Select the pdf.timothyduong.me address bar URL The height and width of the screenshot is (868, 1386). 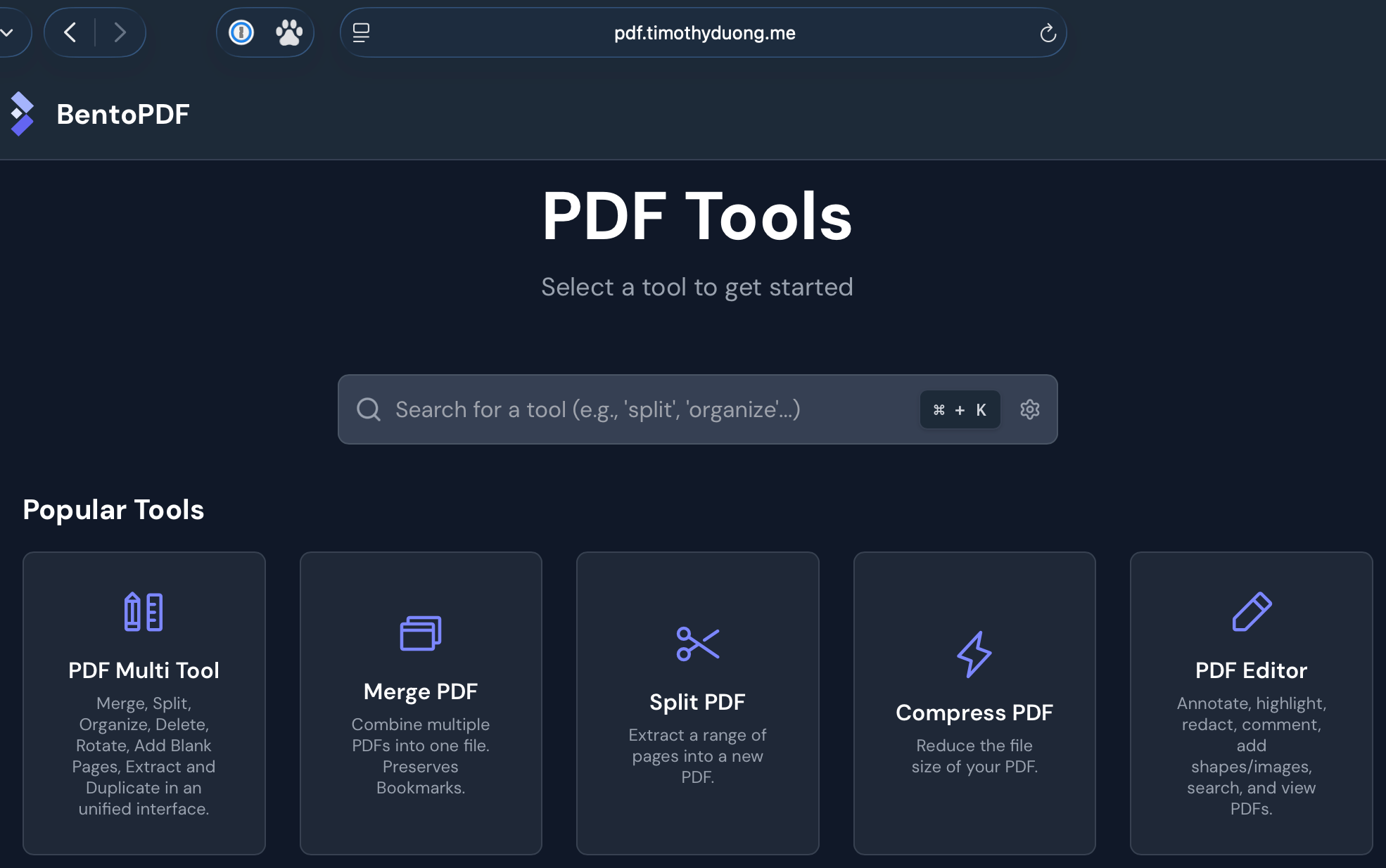coord(704,33)
